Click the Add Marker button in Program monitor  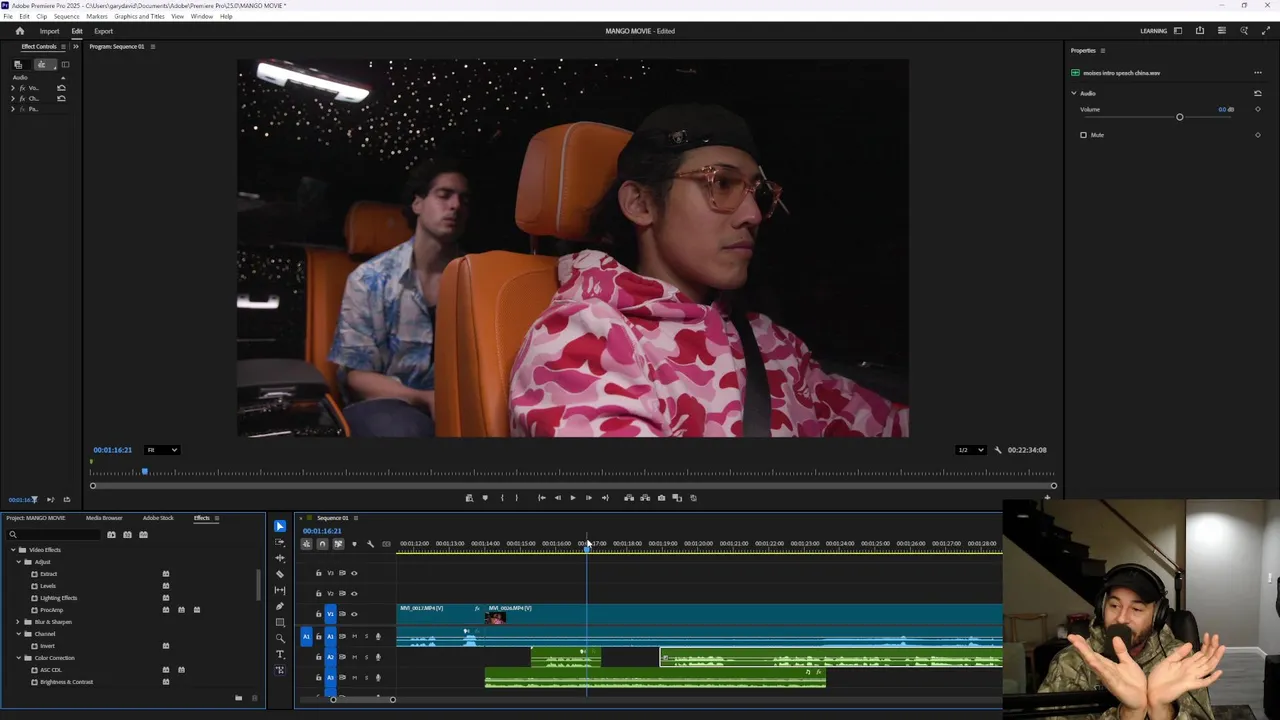click(x=485, y=498)
